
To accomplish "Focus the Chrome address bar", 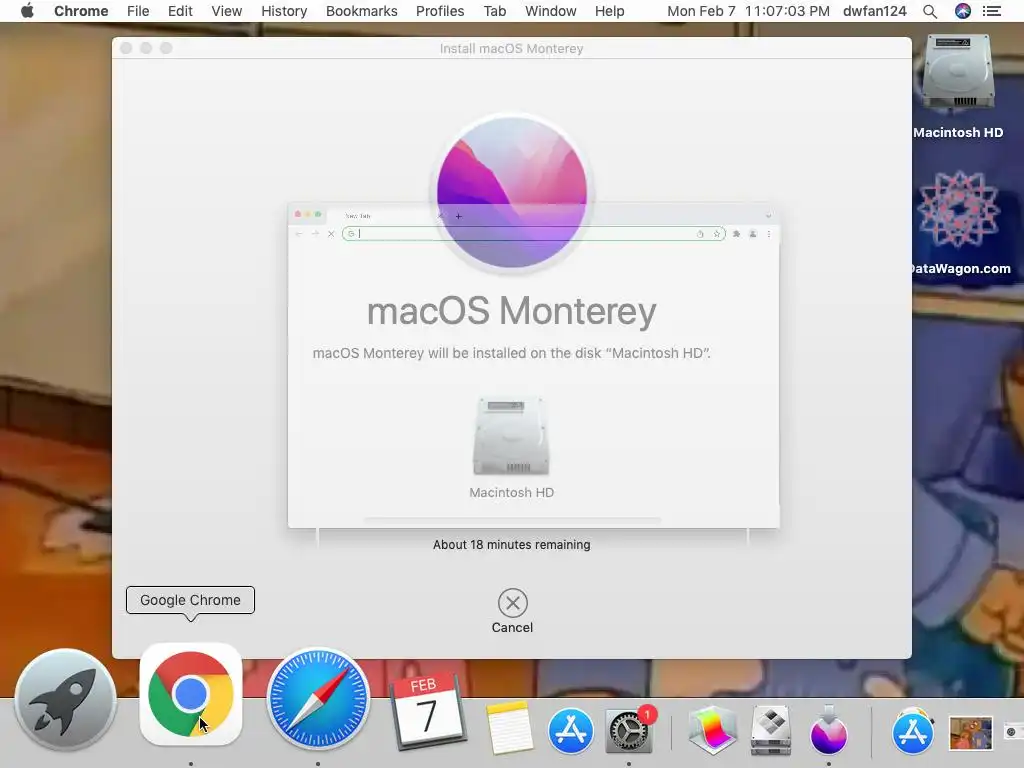I will click(x=534, y=234).
